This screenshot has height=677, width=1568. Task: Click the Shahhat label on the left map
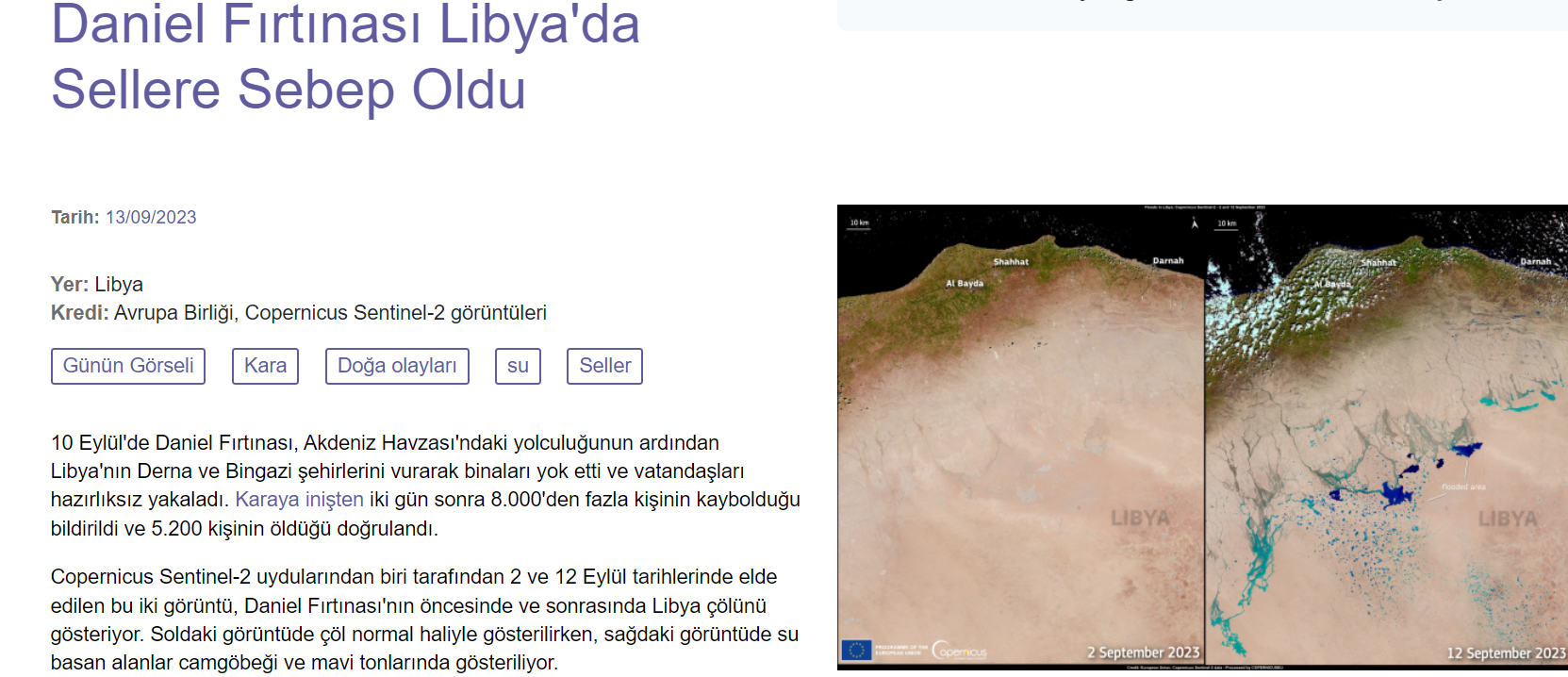click(x=1011, y=262)
